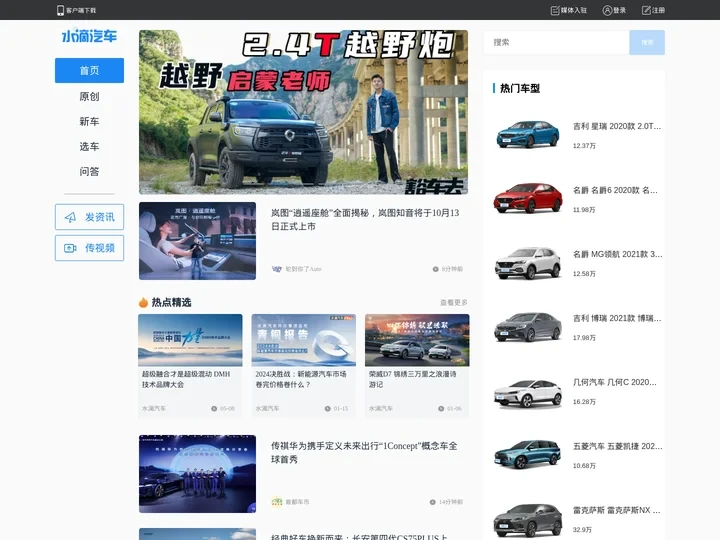720x540 pixels.
Task: Open headline 荣威D7 锦绣三万里之浪漫诗游记
Action: tap(412, 379)
